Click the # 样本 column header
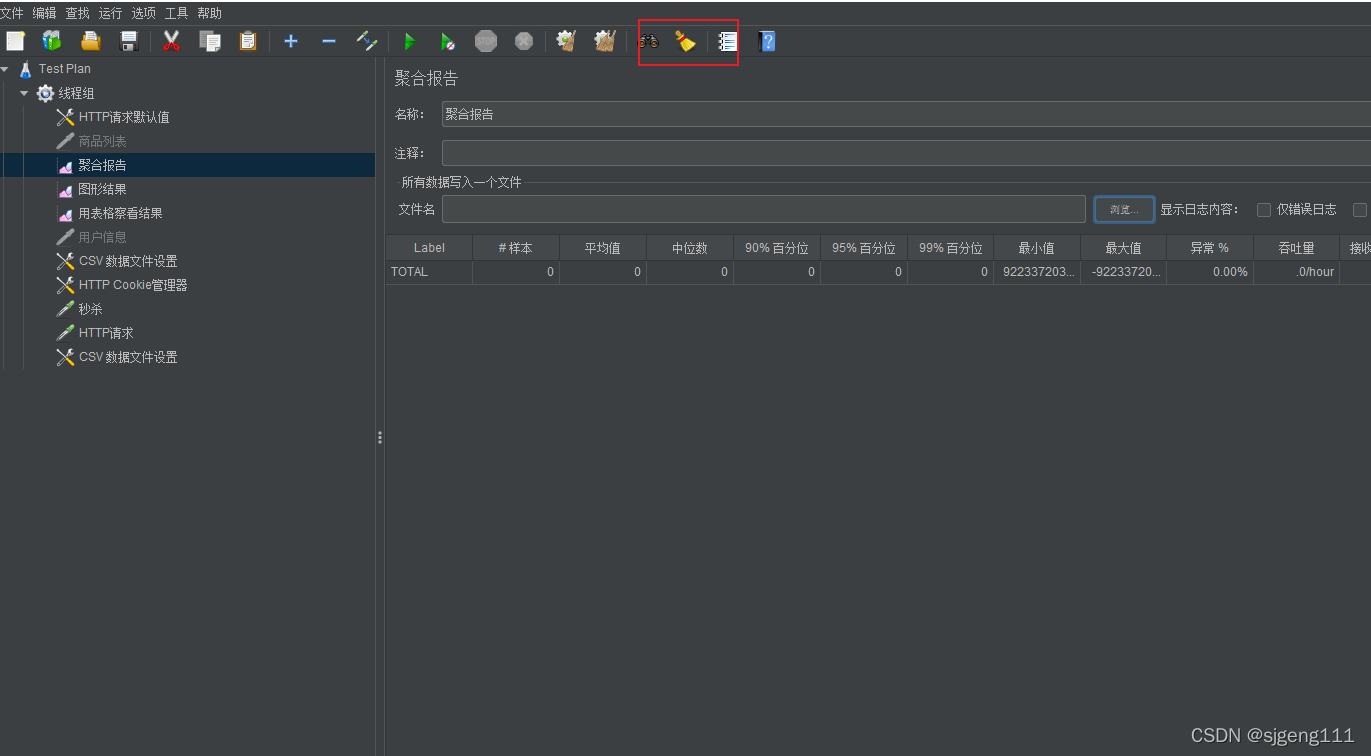 (516, 248)
